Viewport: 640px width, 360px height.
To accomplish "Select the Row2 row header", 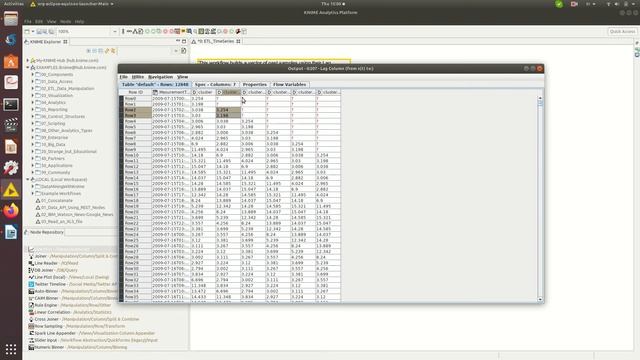I will [138, 110].
